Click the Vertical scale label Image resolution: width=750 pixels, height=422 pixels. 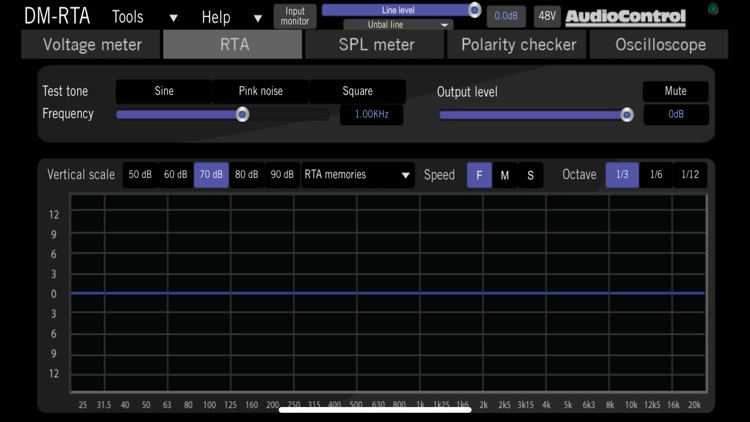coord(81,175)
